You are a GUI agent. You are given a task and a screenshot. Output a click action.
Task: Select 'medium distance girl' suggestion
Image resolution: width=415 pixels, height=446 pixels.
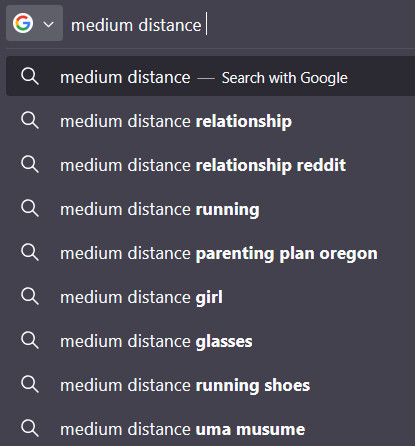point(210,297)
